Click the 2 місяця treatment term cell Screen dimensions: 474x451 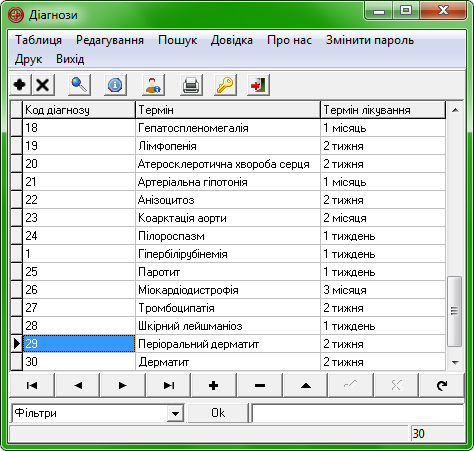(383, 218)
